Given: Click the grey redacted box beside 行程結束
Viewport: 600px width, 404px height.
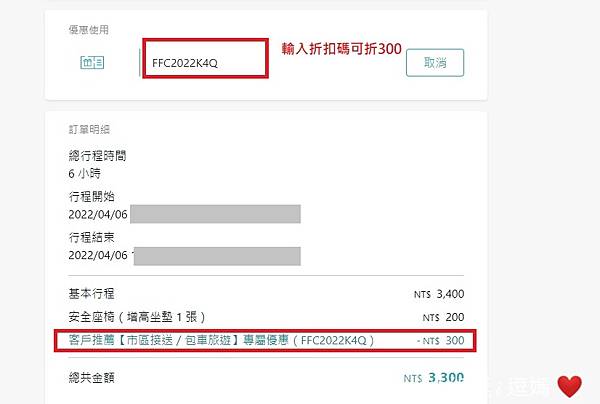Looking at the screenshot, I should pyautogui.click(x=217, y=256).
